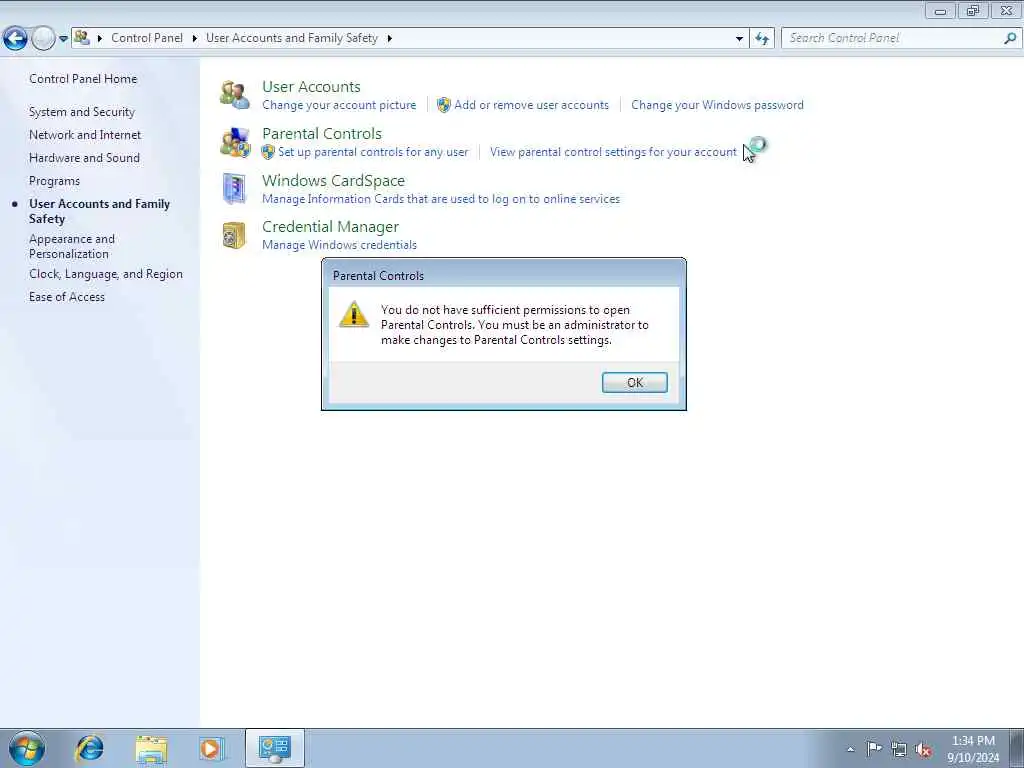Click the Control Panel icon in the address bar
1024x768 pixels.
click(x=82, y=38)
